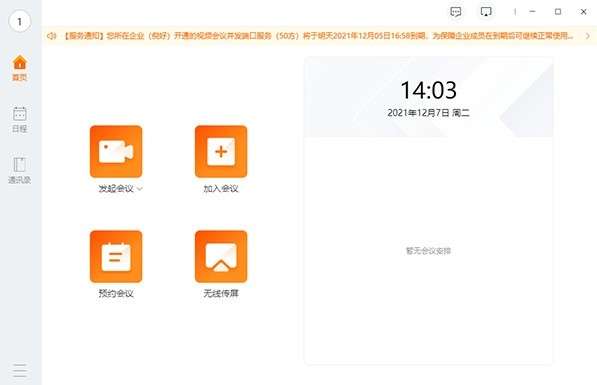Viewport: 597px width, 385px height.
Task: Expand service notice with right chevron
Action: (x=587, y=36)
